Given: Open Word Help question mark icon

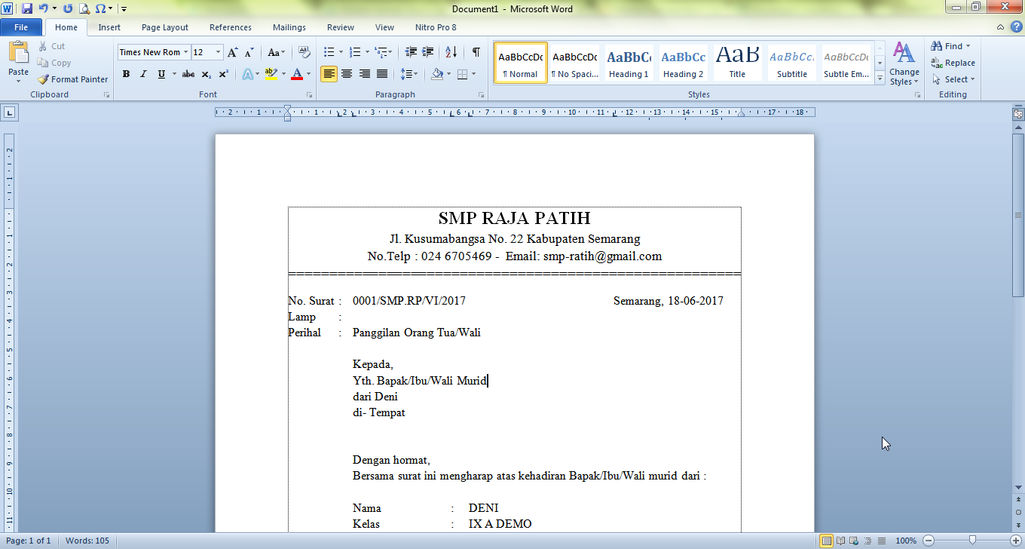Looking at the screenshot, I should 1013,28.
